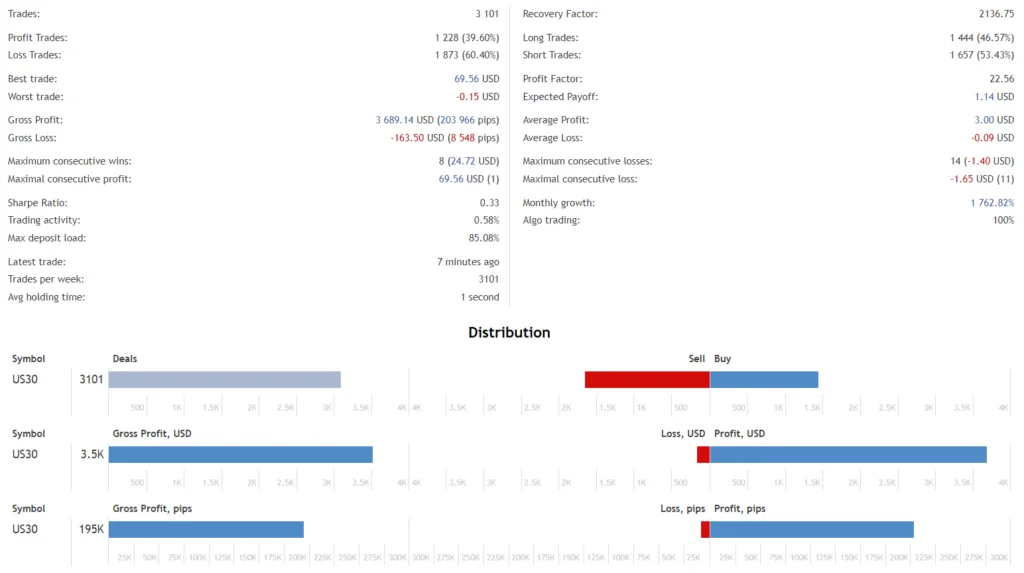The height and width of the screenshot is (573, 1024).
Task: Click the Max deposit load value 85.08%
Action: click(x=484, y=238)
